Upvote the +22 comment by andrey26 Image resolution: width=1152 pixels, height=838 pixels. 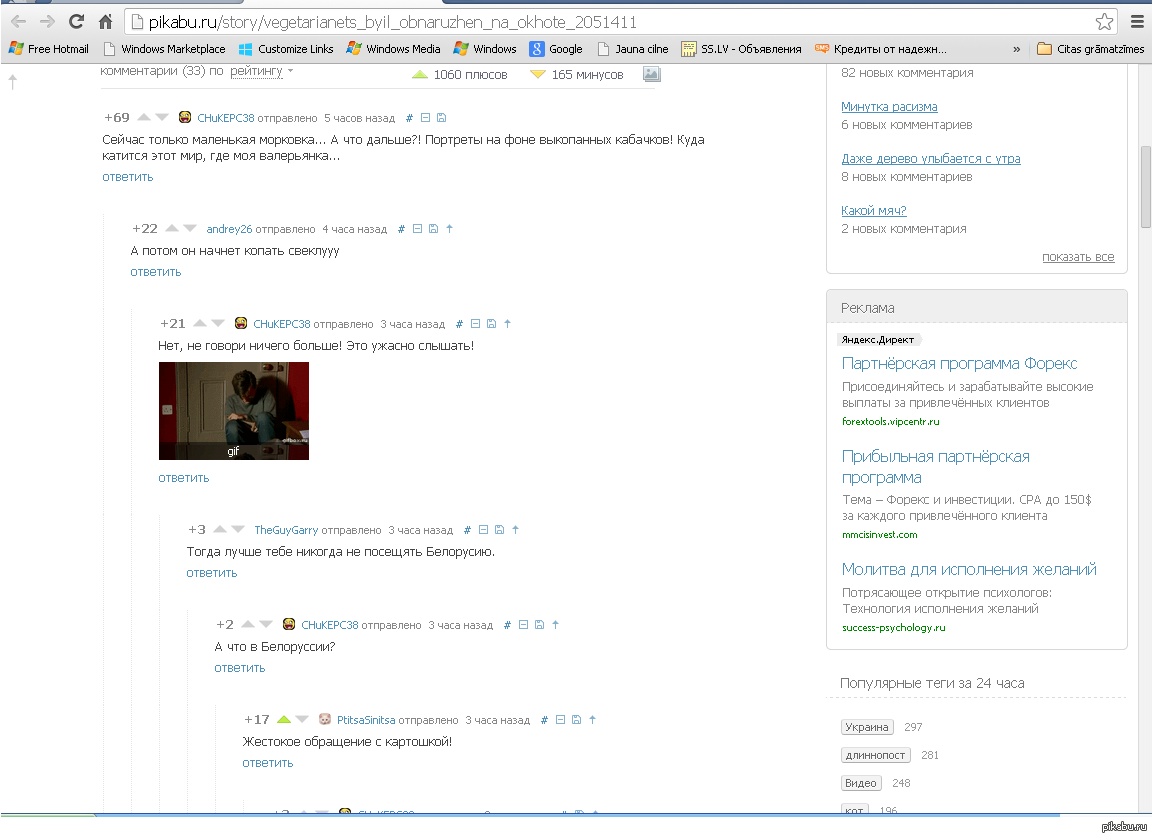pos(172,228)
